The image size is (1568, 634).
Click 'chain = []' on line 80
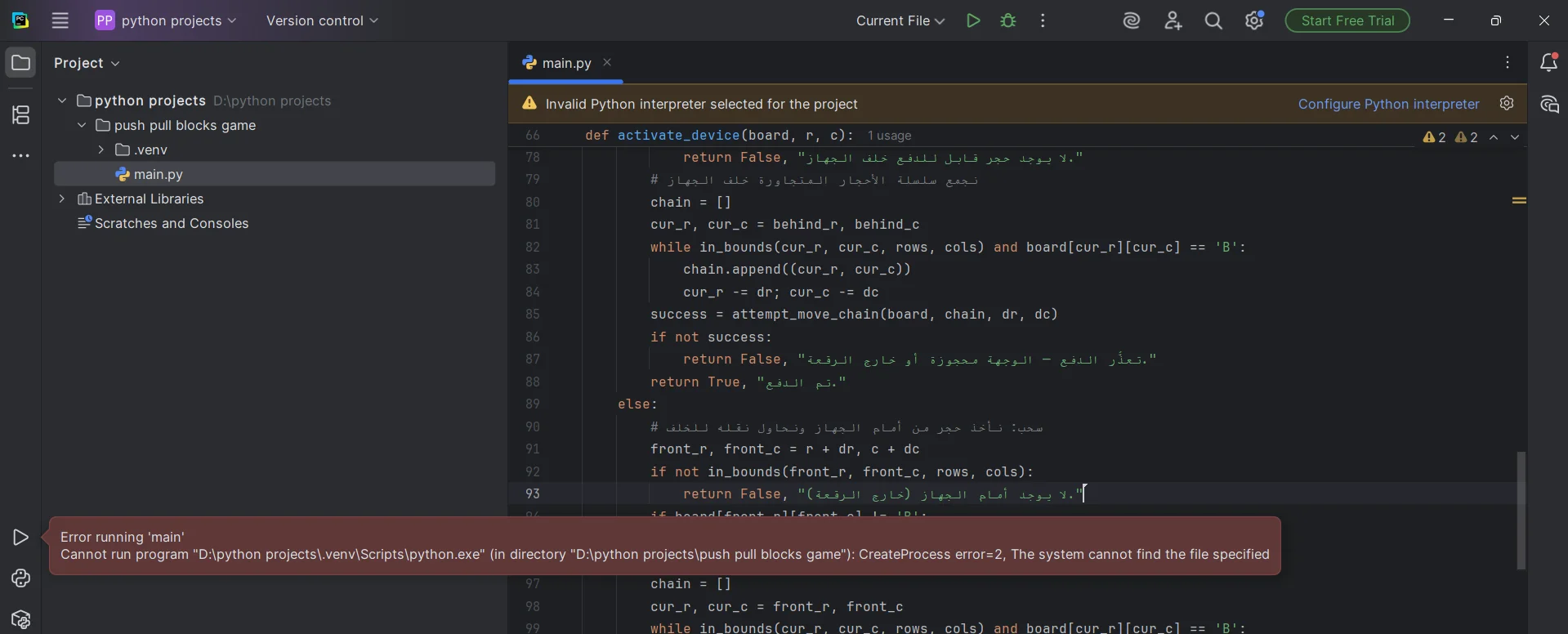[x=690, y=202]
